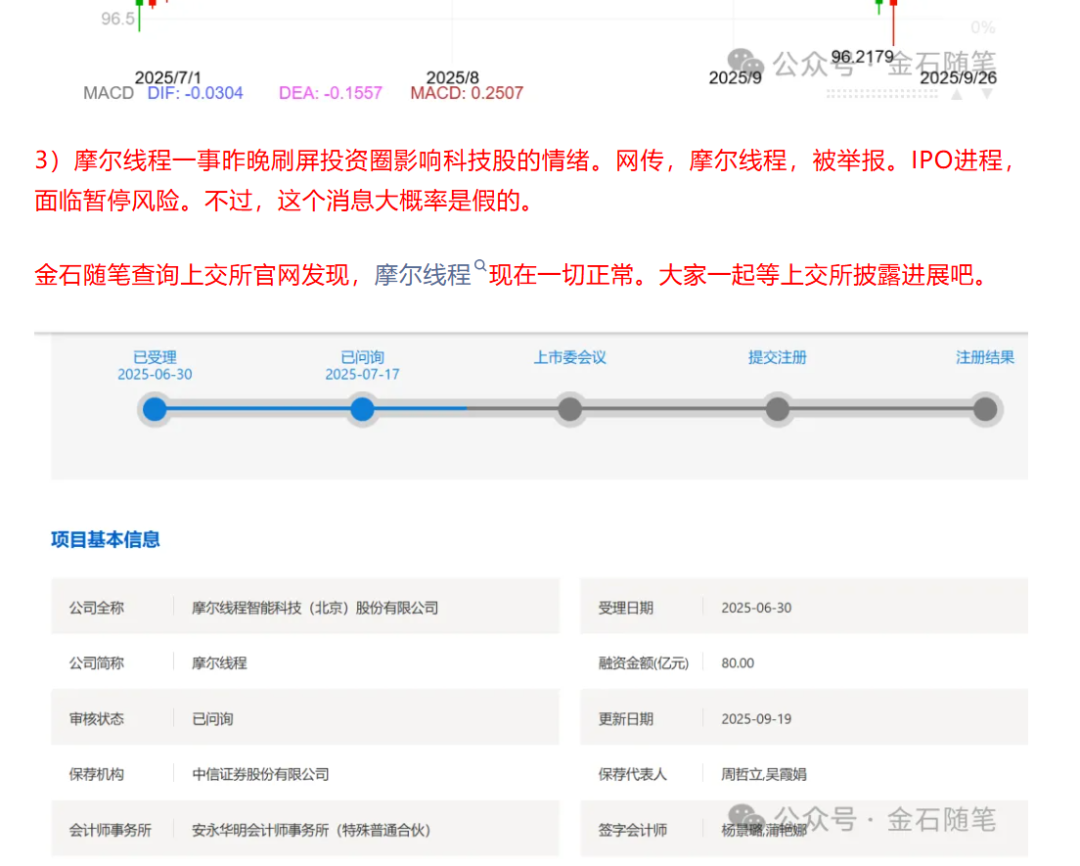
Task: Click the 融资金额(亿元) field label
Action: [643, 663]
